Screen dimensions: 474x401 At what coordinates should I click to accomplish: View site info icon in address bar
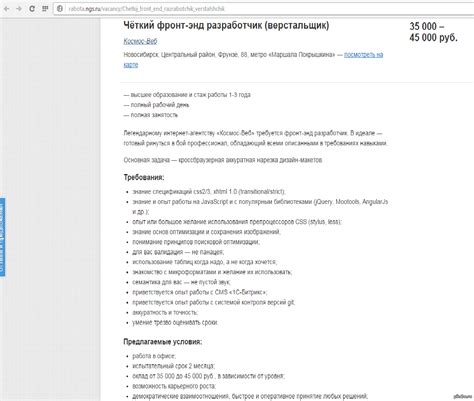(x=60, y=9)
